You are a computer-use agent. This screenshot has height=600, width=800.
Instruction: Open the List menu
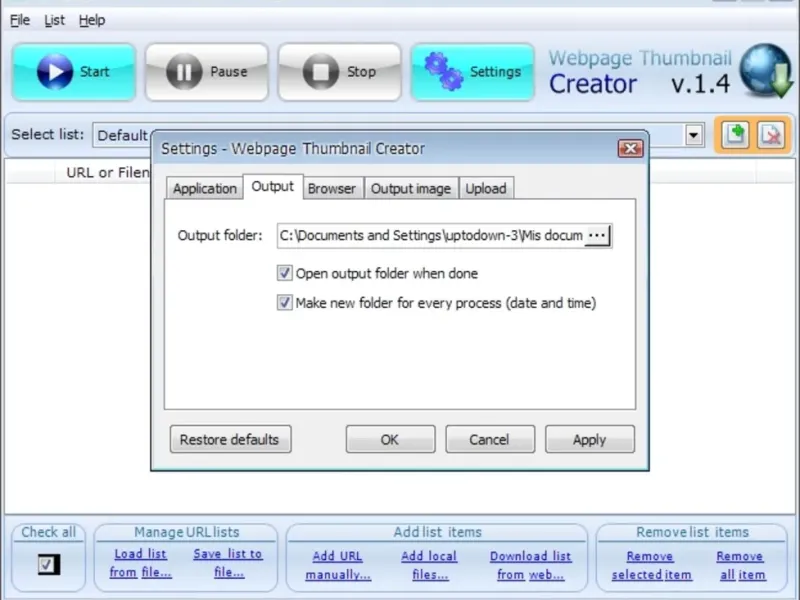54,20
